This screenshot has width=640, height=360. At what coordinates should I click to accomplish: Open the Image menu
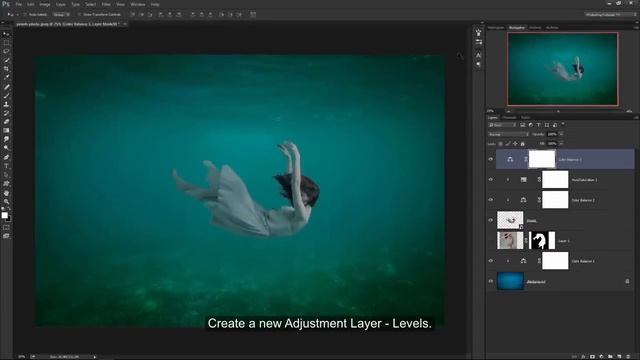pyautogui.click(x=45, y=4)
